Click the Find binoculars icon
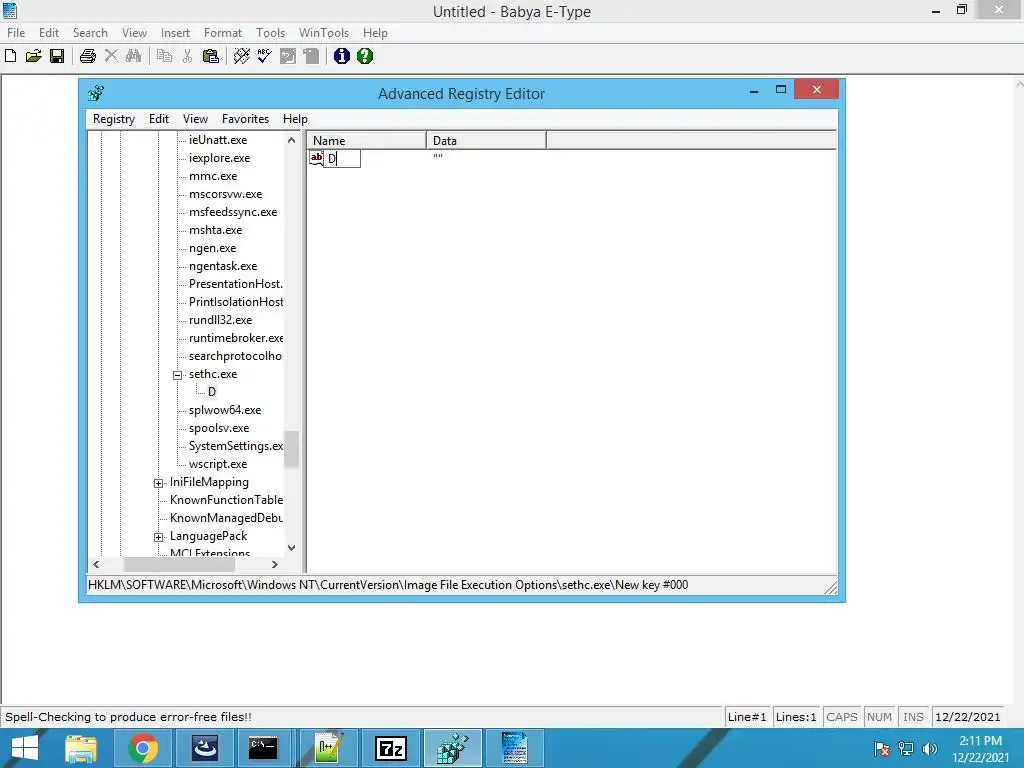The image size is (1024, 768). 133,56
